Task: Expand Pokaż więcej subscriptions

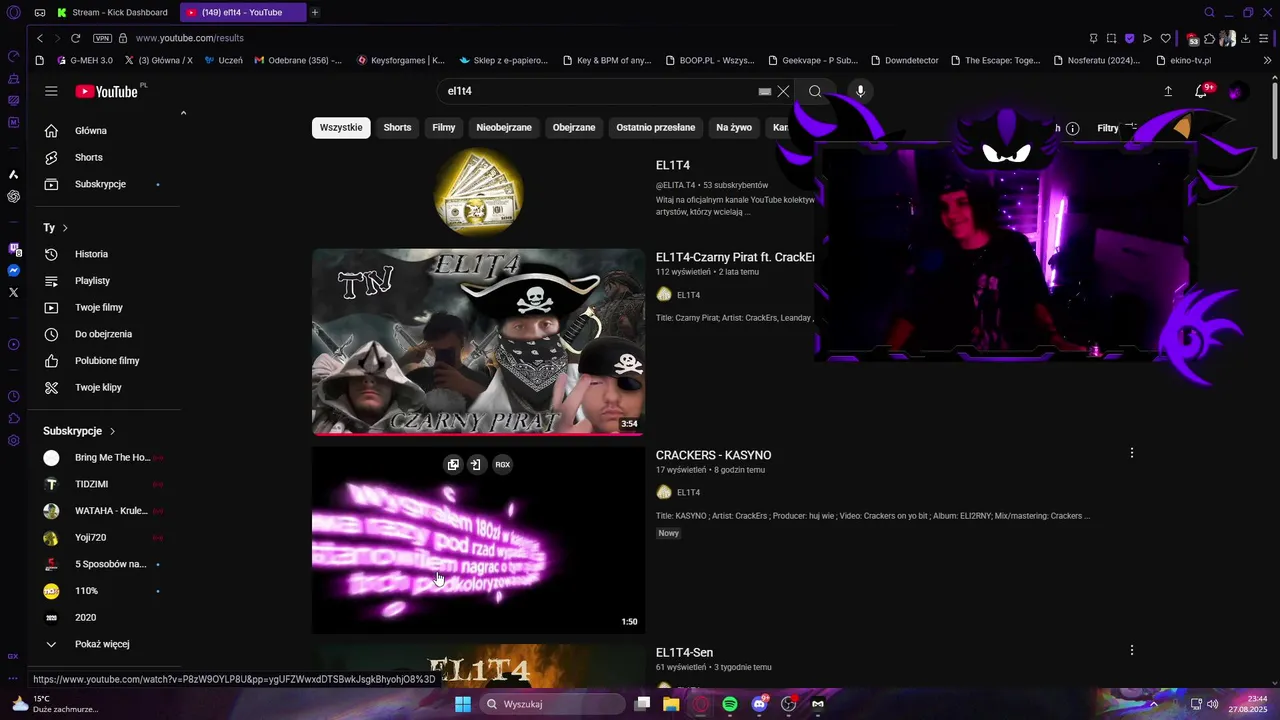Action: pos(104,644)
